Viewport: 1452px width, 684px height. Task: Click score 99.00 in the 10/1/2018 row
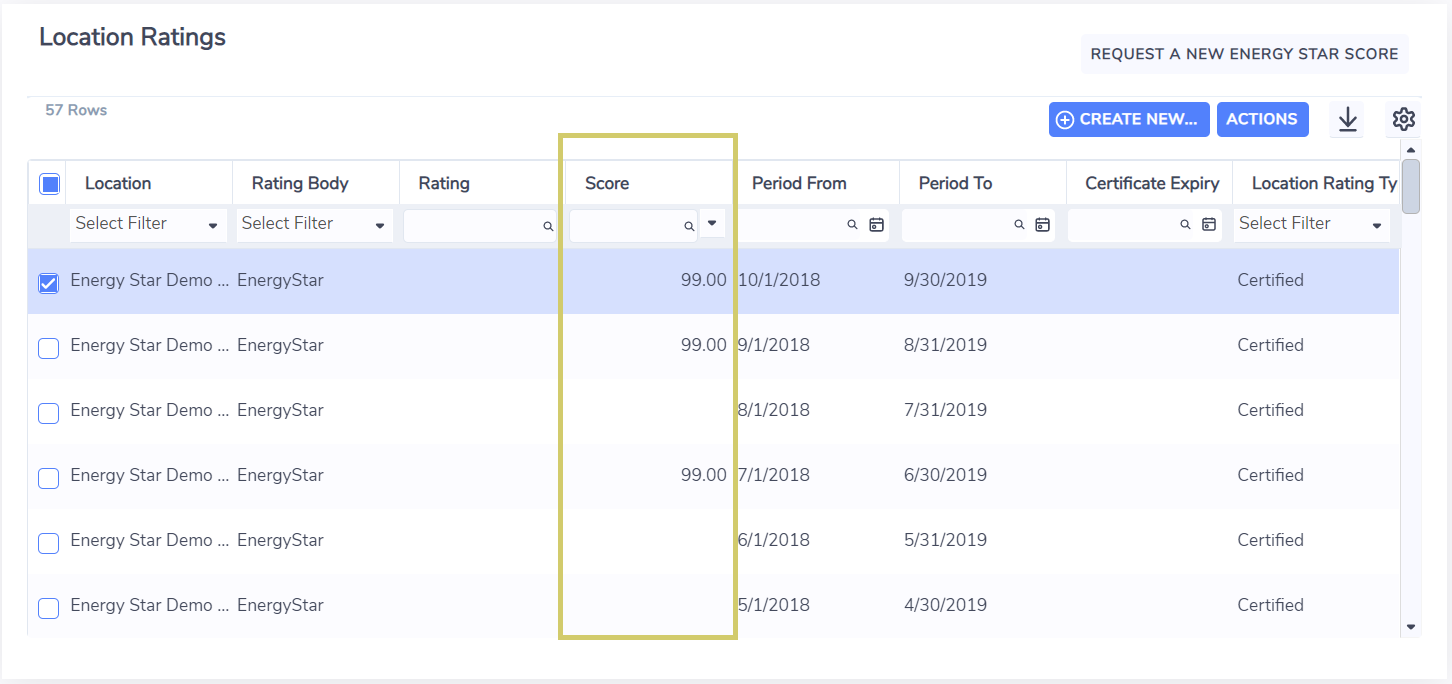pyautogui.click(x=704, y=280)
